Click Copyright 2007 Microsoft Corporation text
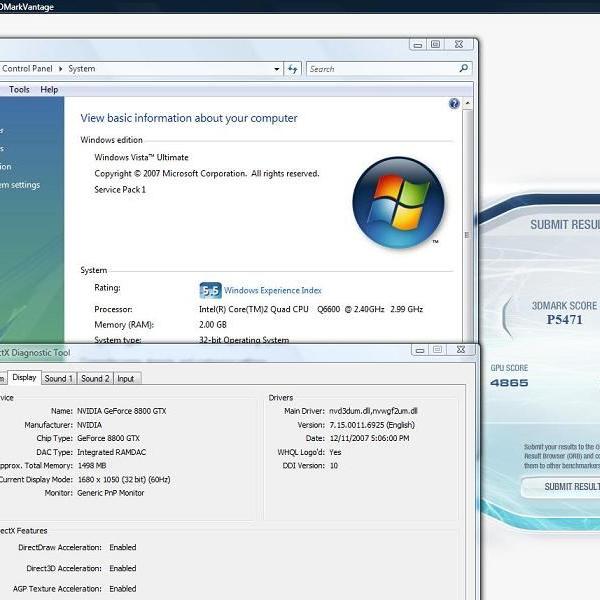Viewport: 600px width, 600px height. 207,174
